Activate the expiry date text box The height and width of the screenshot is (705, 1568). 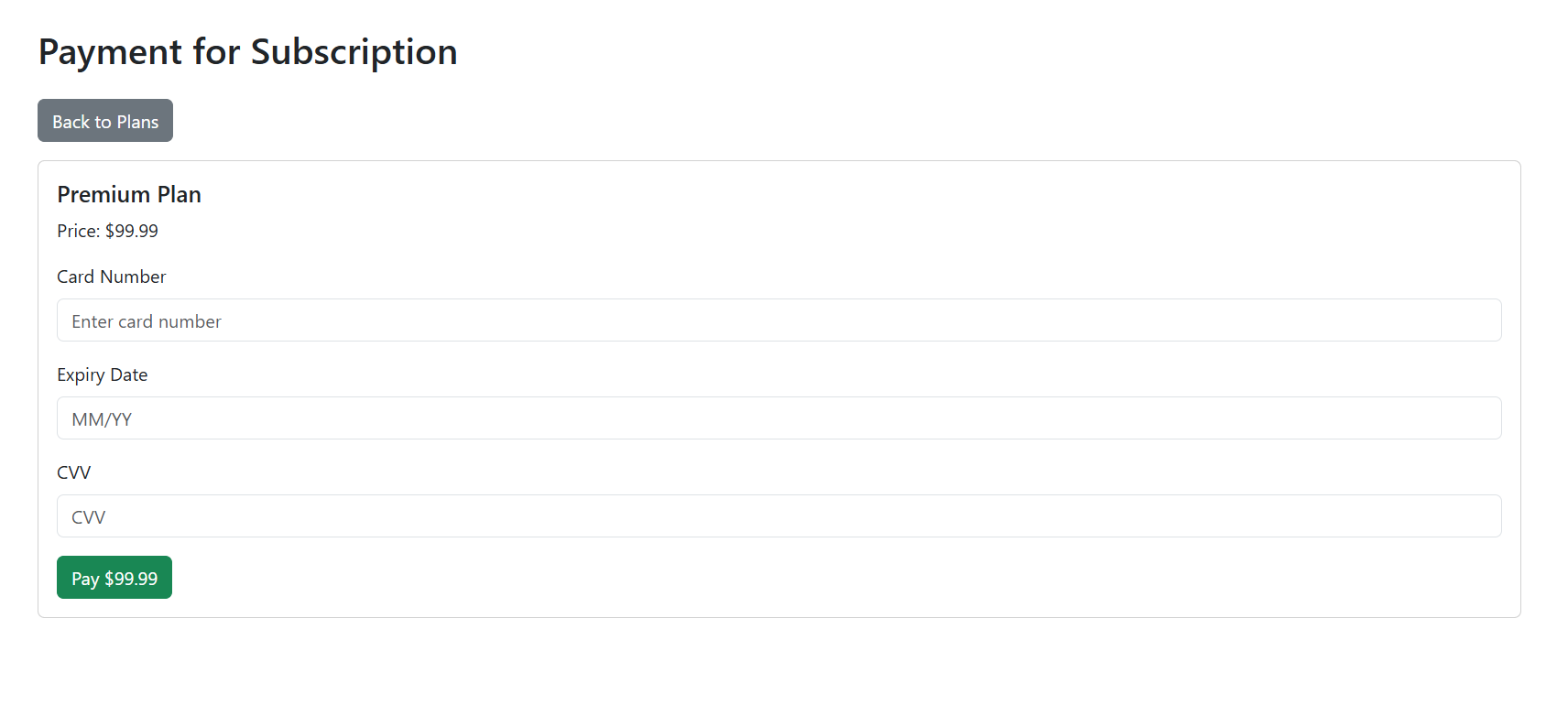point(779,418)
